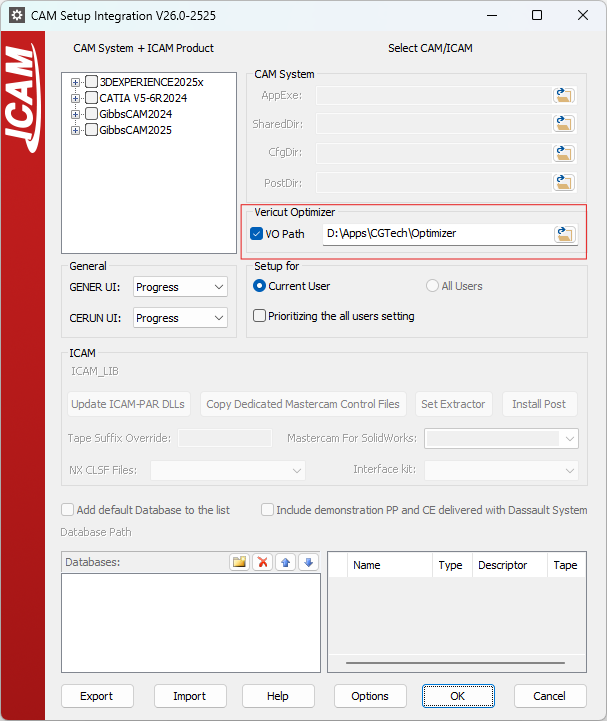Select the 3DEXPERIENCE2025x tree label
Image resolution: width=607 pixels, height=721 pixels.
152,82
